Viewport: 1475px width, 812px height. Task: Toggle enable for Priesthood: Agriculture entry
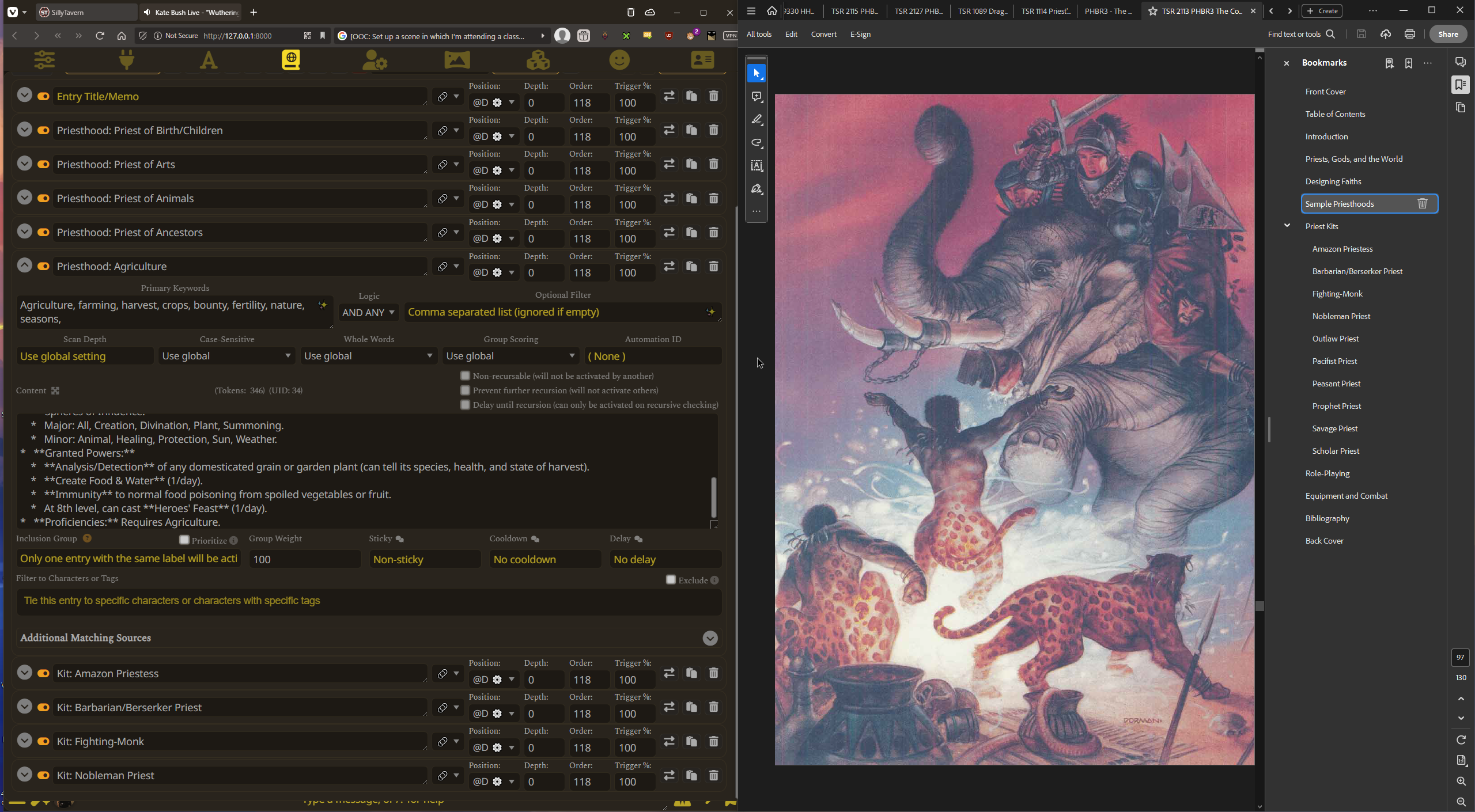pos(43,266)
